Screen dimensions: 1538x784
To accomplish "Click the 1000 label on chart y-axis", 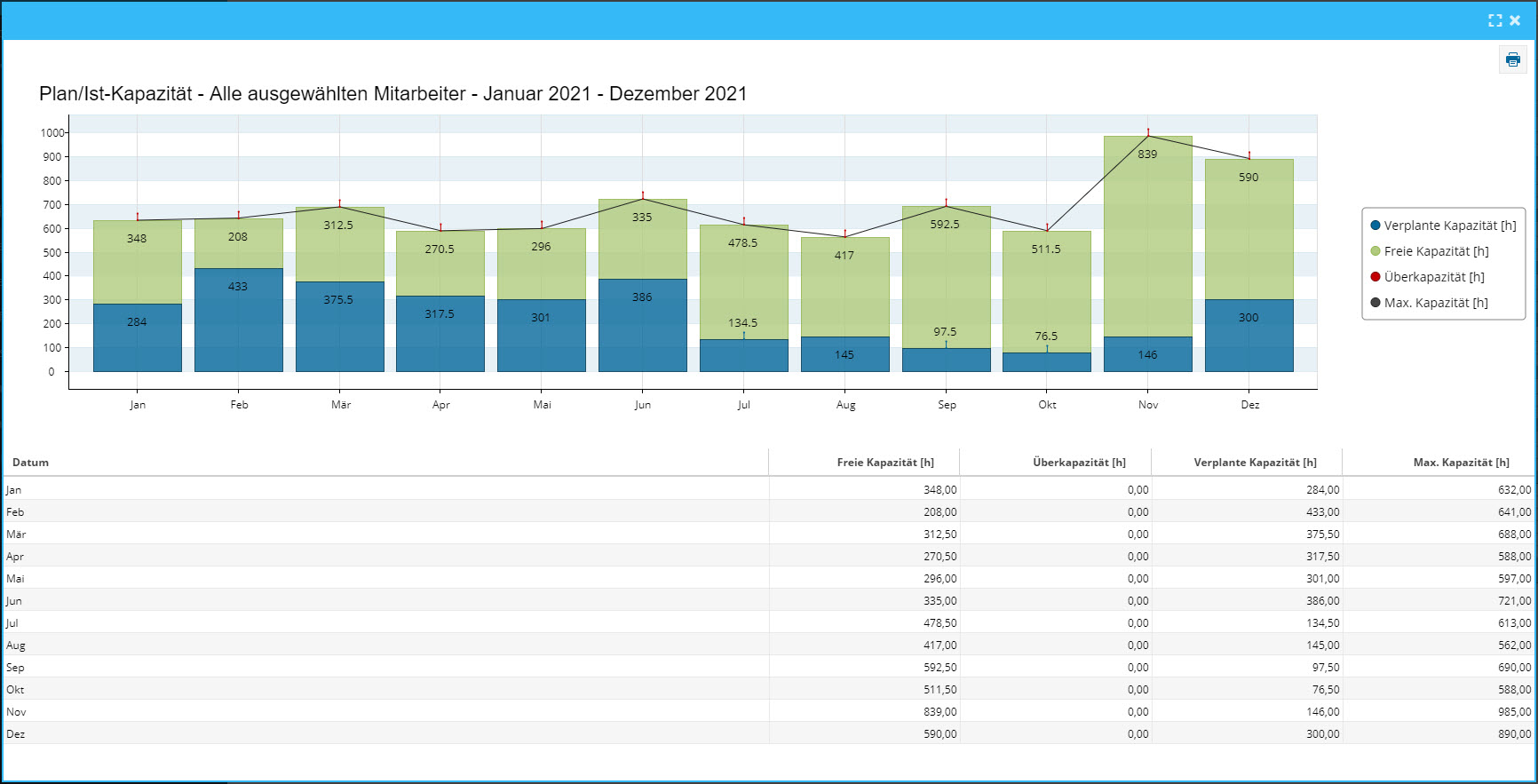I will coord(52,133).
